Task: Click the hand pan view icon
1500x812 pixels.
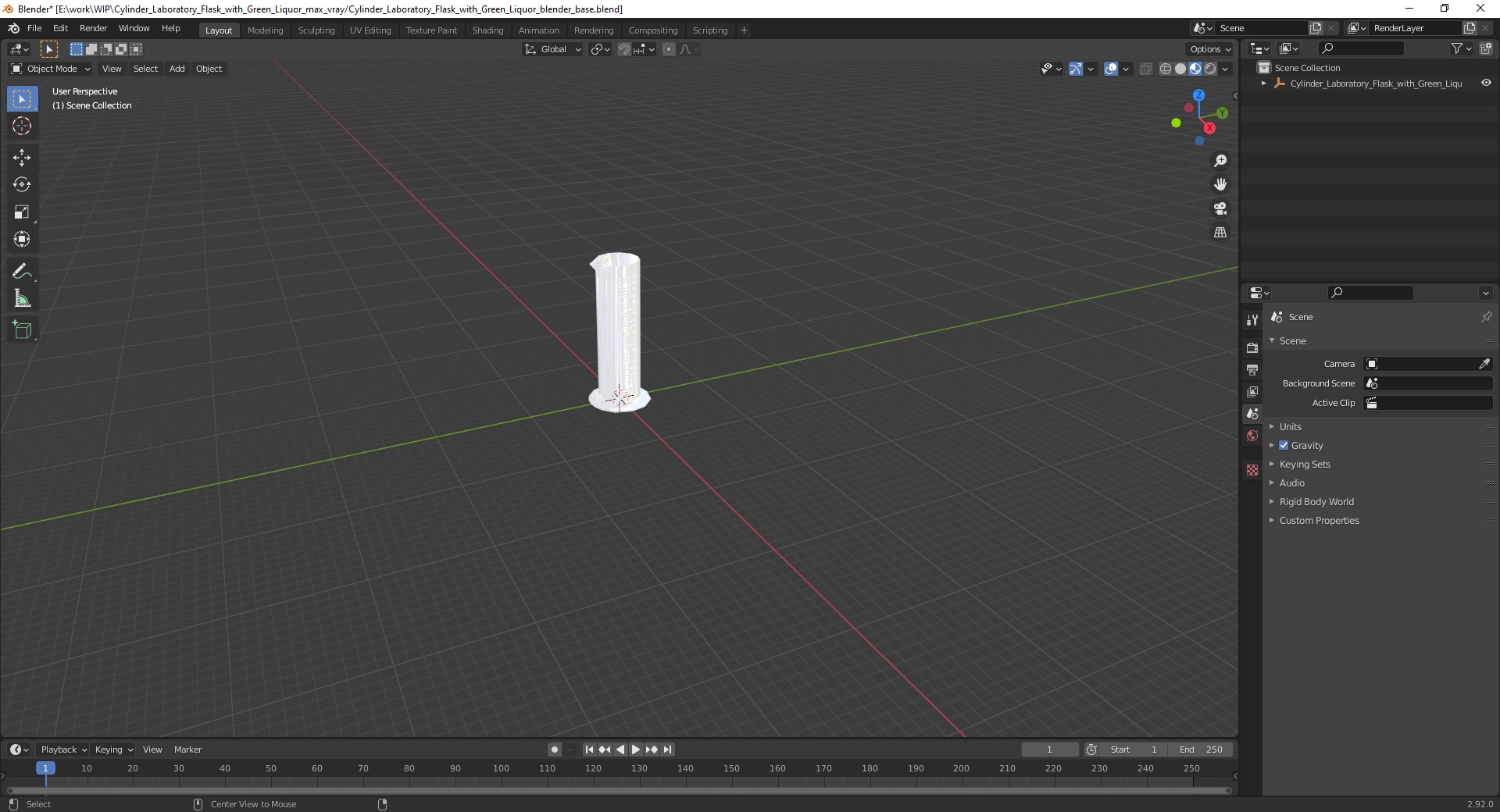Action: (1220, 184)
